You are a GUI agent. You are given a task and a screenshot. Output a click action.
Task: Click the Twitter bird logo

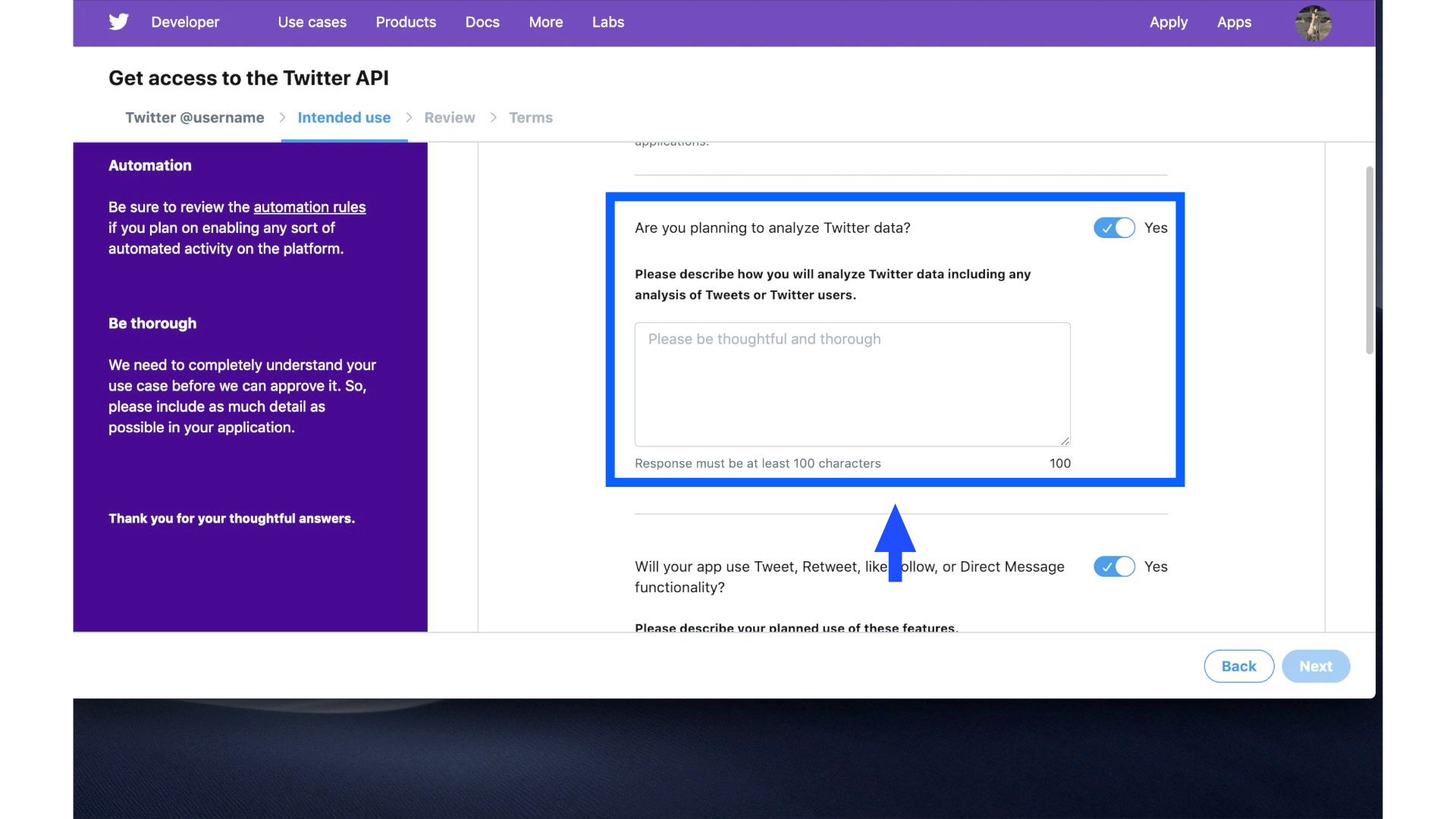coord(118,22)
